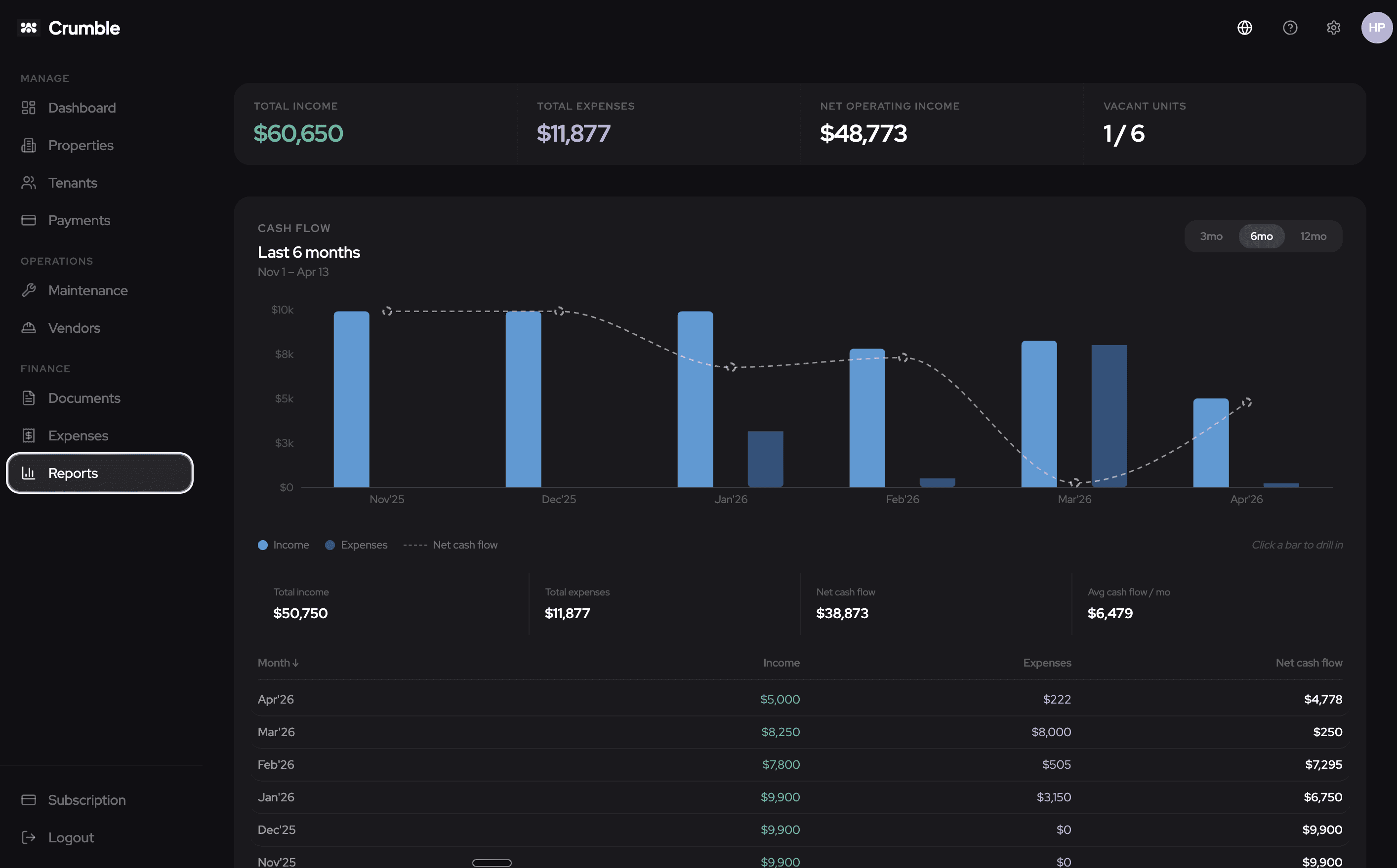
Task: Select the 6mo range option
Action: point(1261,237)
